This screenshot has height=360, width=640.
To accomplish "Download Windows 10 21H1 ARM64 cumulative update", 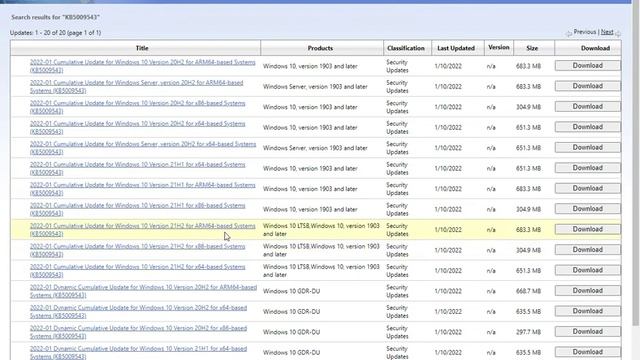I will coord(587,188).
